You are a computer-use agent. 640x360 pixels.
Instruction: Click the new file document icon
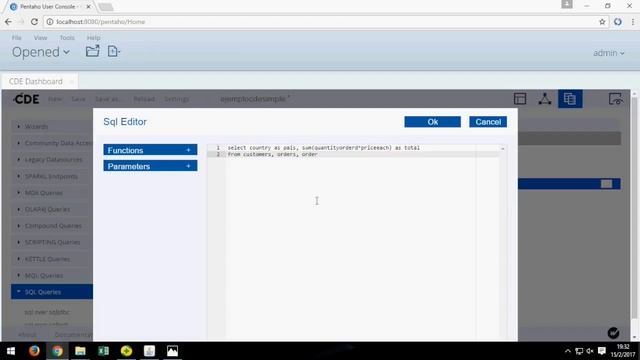coord(113,51)
